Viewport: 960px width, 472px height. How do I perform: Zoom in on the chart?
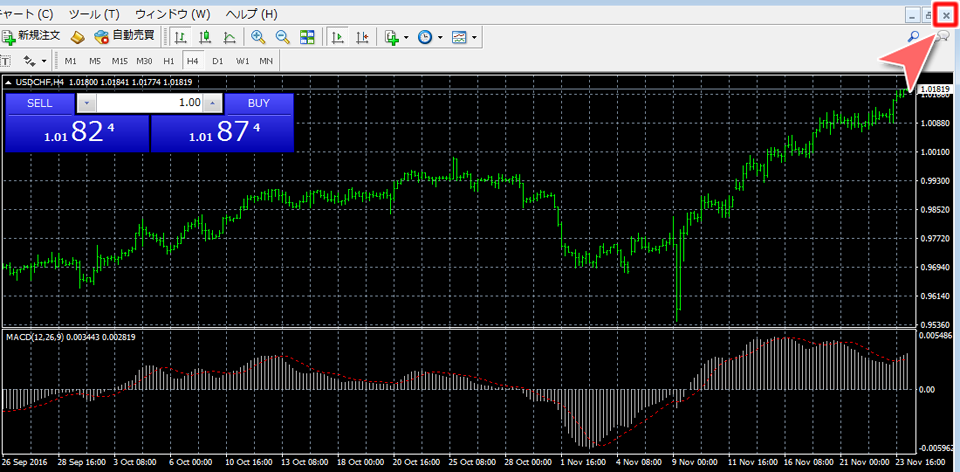(x=258, y=37)
